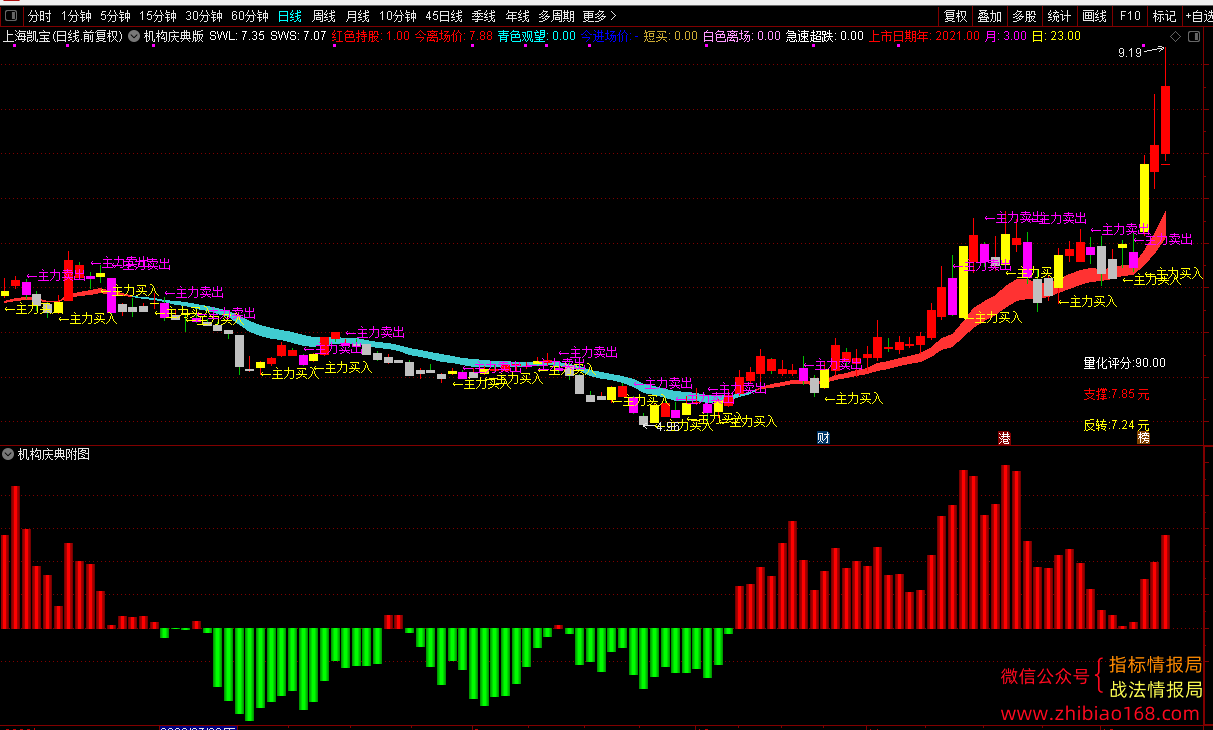This screenshot has width=1213, height=730.
Task: Open the 多周期 multi-period view
Action: tap(556, 16)
